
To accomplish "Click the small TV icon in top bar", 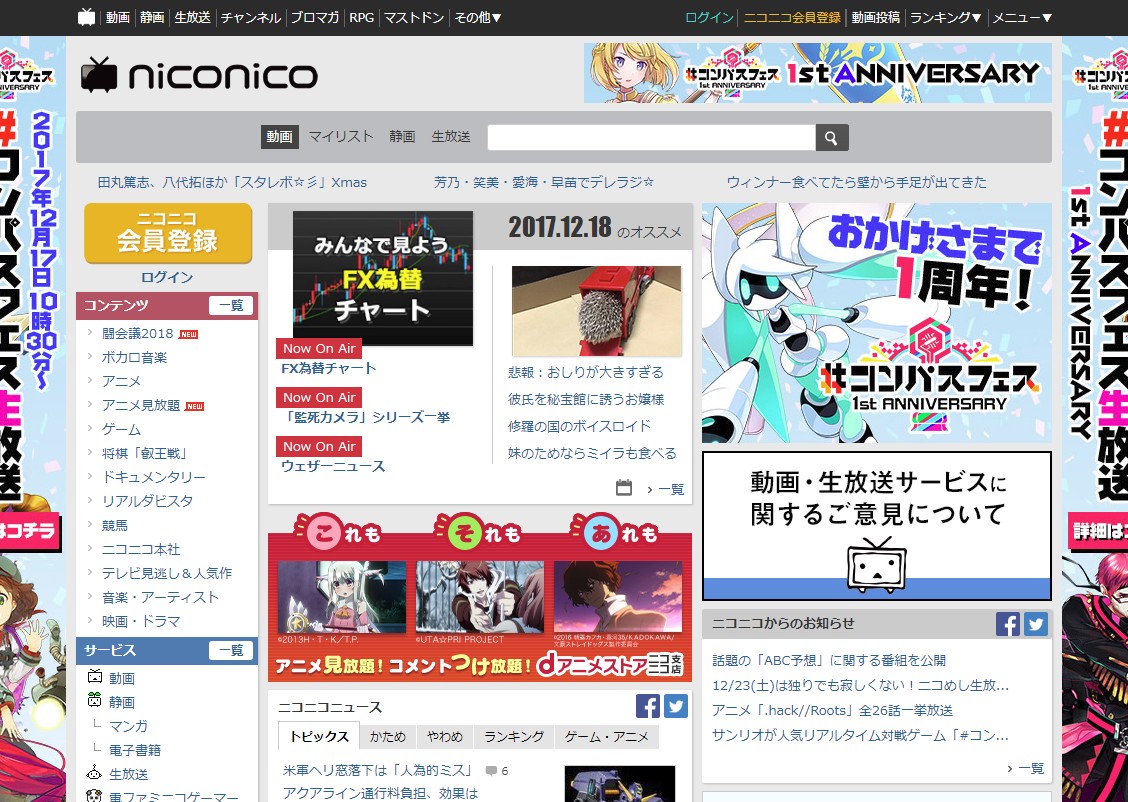I will [87, 17].
